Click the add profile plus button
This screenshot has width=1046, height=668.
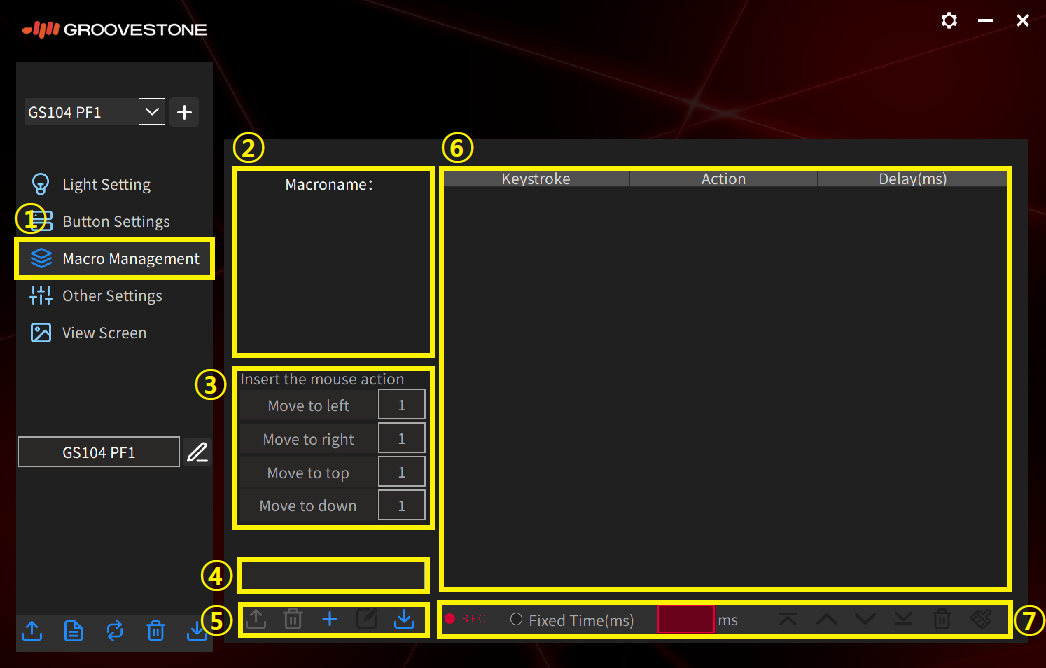tap(184, 112)
